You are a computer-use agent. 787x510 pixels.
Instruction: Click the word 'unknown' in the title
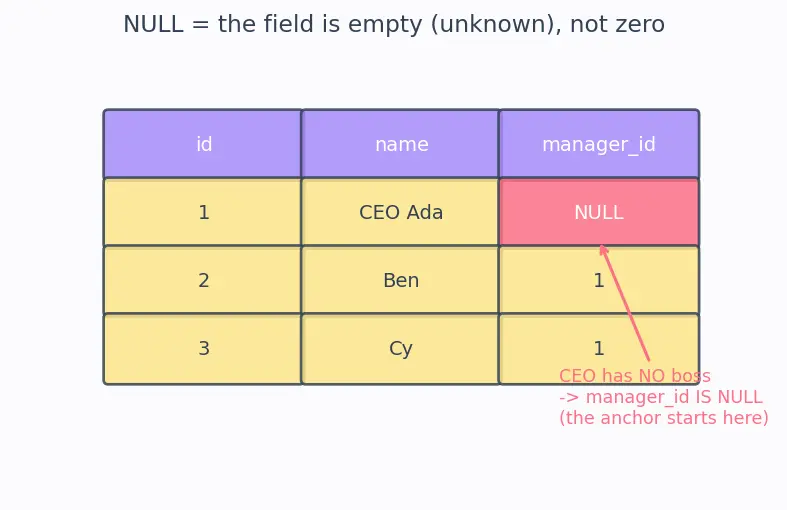[494, 24]
